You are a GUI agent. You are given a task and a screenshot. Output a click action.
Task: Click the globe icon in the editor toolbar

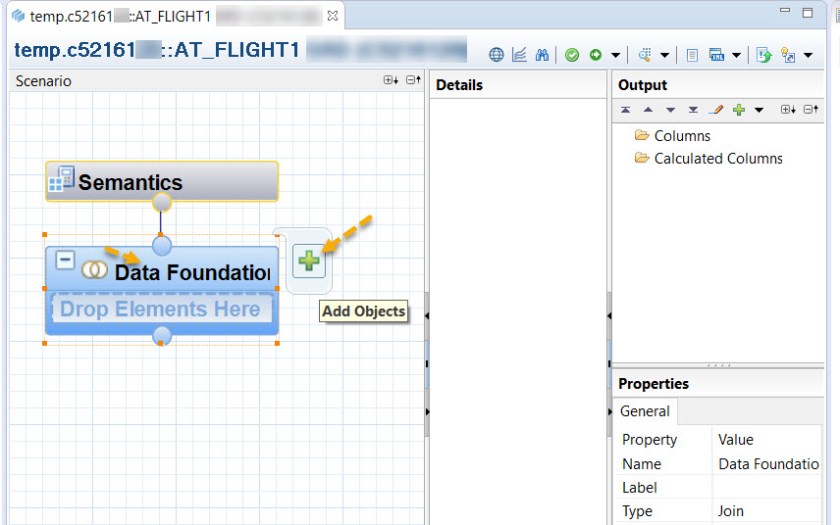pyautogui.click(x=496, y=55)
